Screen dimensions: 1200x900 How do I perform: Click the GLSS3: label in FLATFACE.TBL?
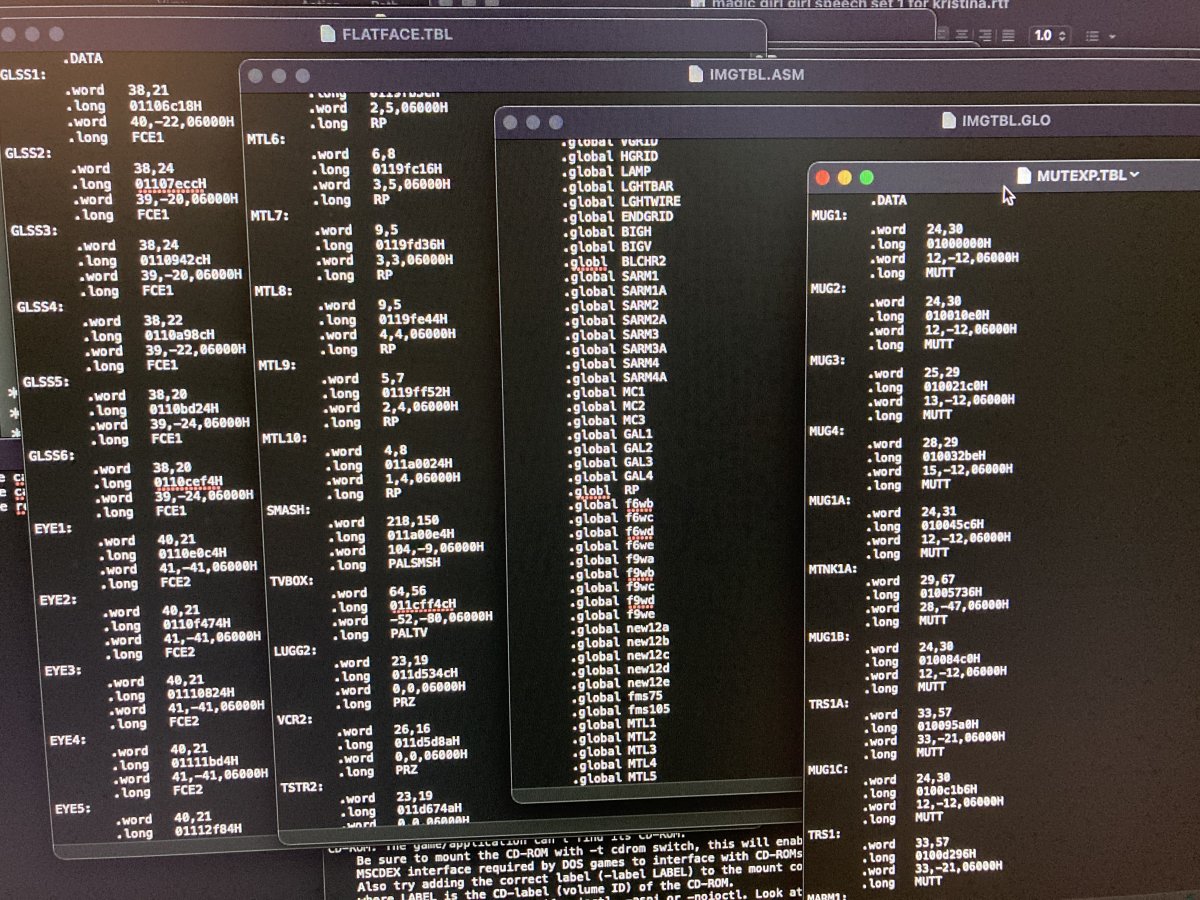pyautogui.click(x=34, y=230)
